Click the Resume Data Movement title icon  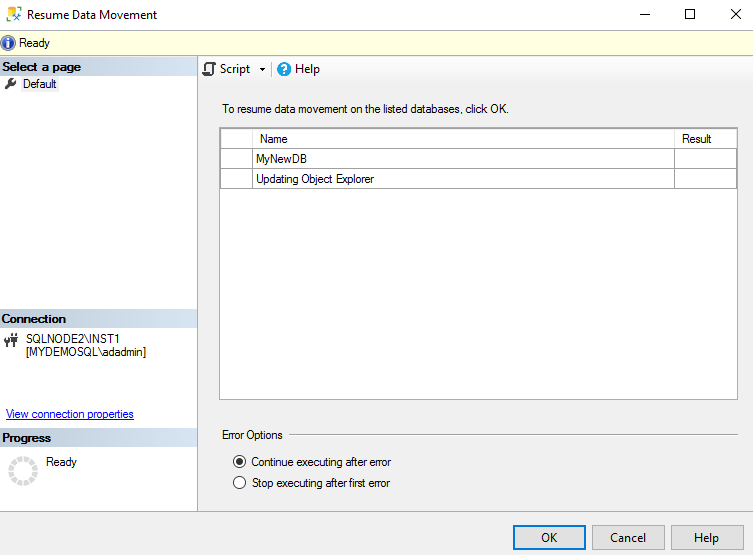(13, 15)
